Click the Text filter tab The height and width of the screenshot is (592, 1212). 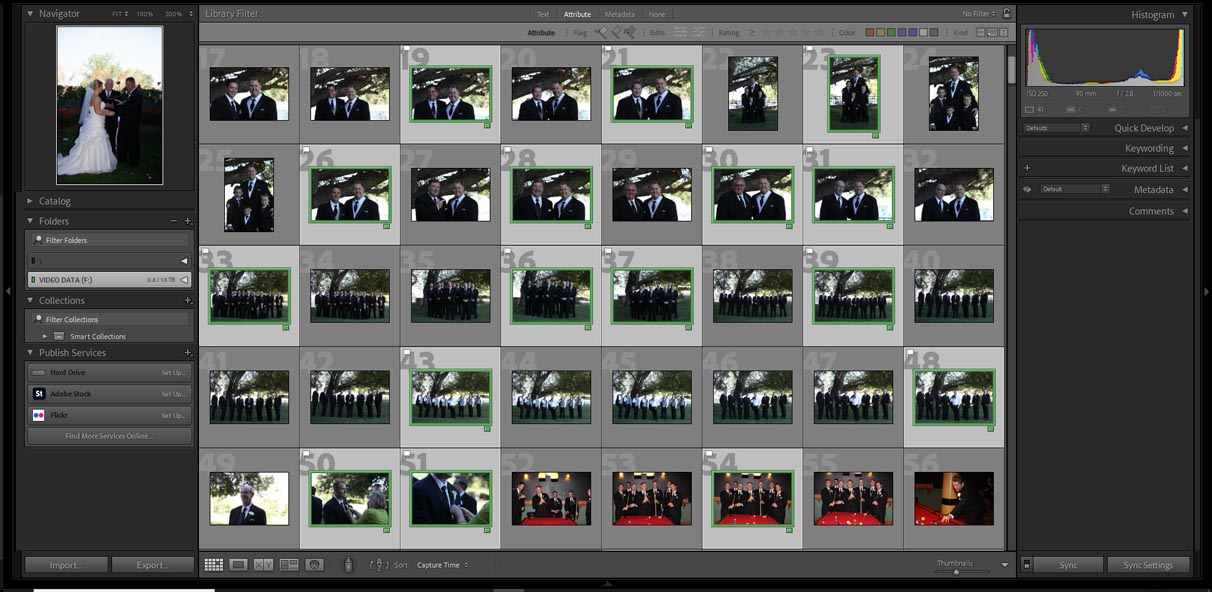pyautogui.click(x=544, y=14)
